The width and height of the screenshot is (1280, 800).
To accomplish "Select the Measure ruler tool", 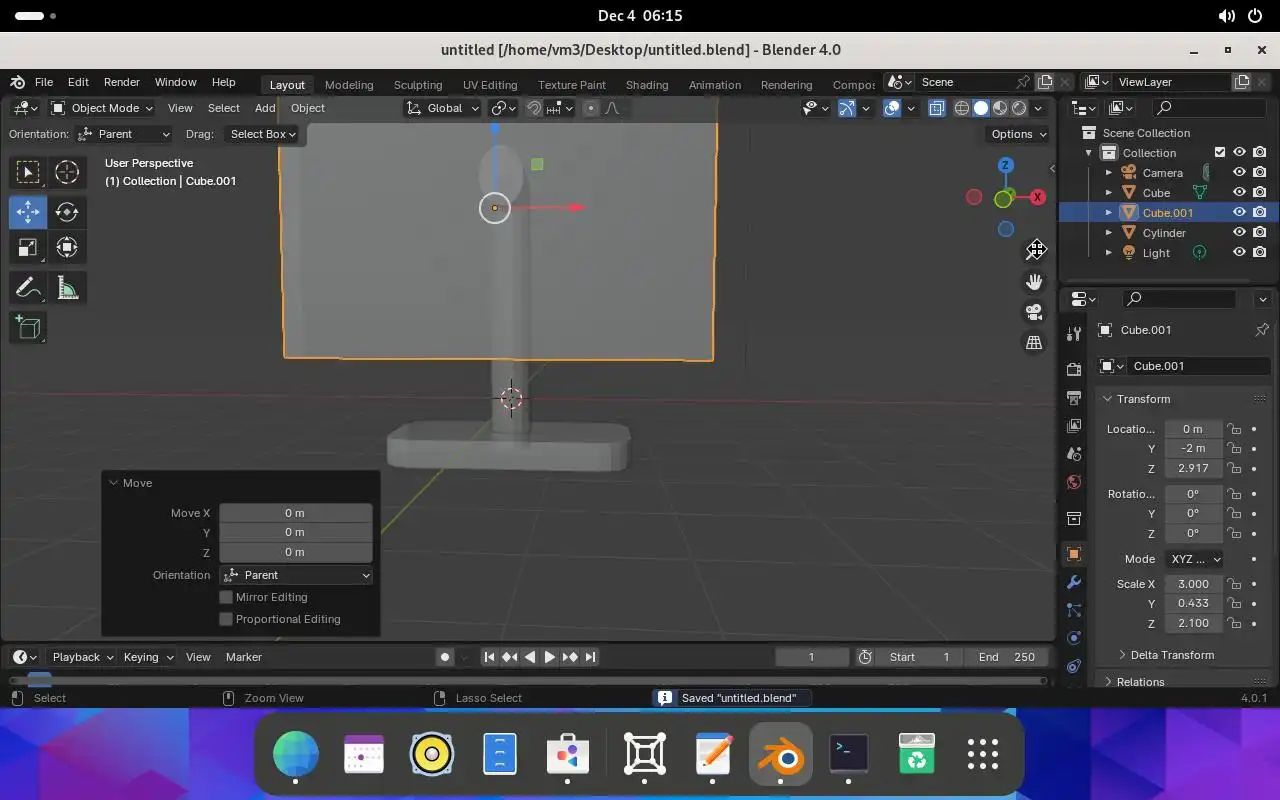I will [67, 289].
